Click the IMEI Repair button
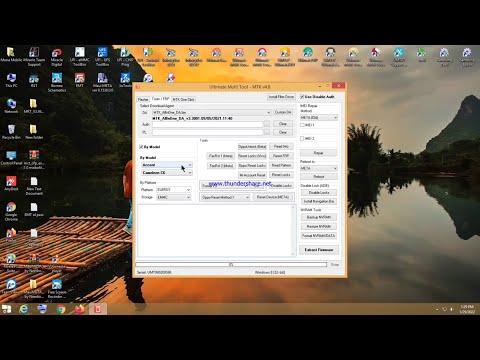The image size is (480, 360). [319, 153]
